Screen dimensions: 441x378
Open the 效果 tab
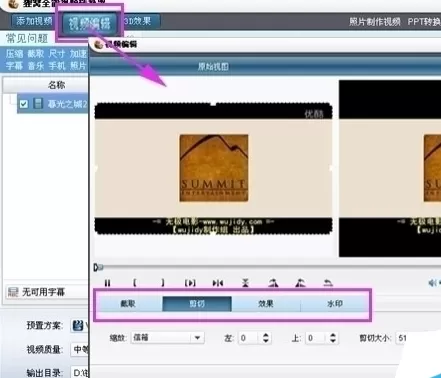coord(266,304)
